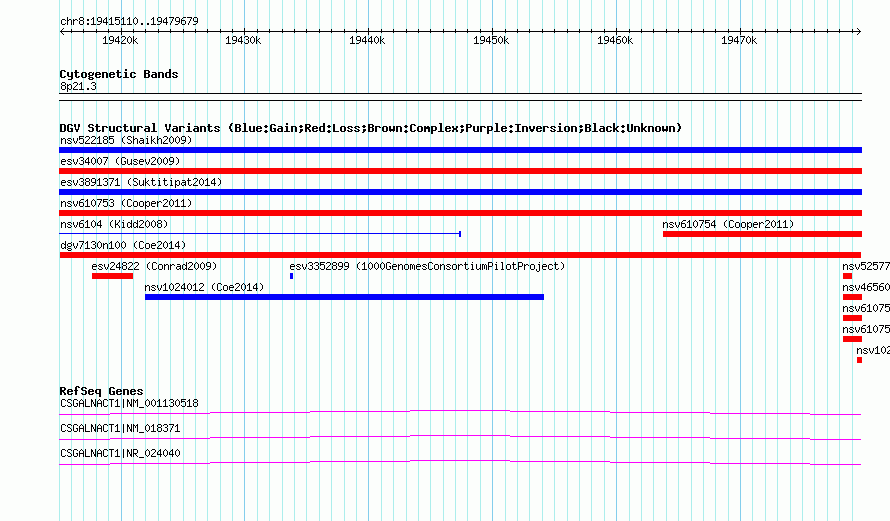890x521 pixels.
Task: Select the small red bar under nsv52577
Action: pos(847,276)
